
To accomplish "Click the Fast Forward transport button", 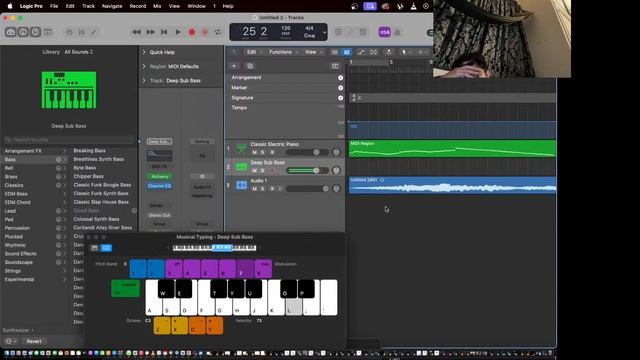I will (x=150, y=32).
